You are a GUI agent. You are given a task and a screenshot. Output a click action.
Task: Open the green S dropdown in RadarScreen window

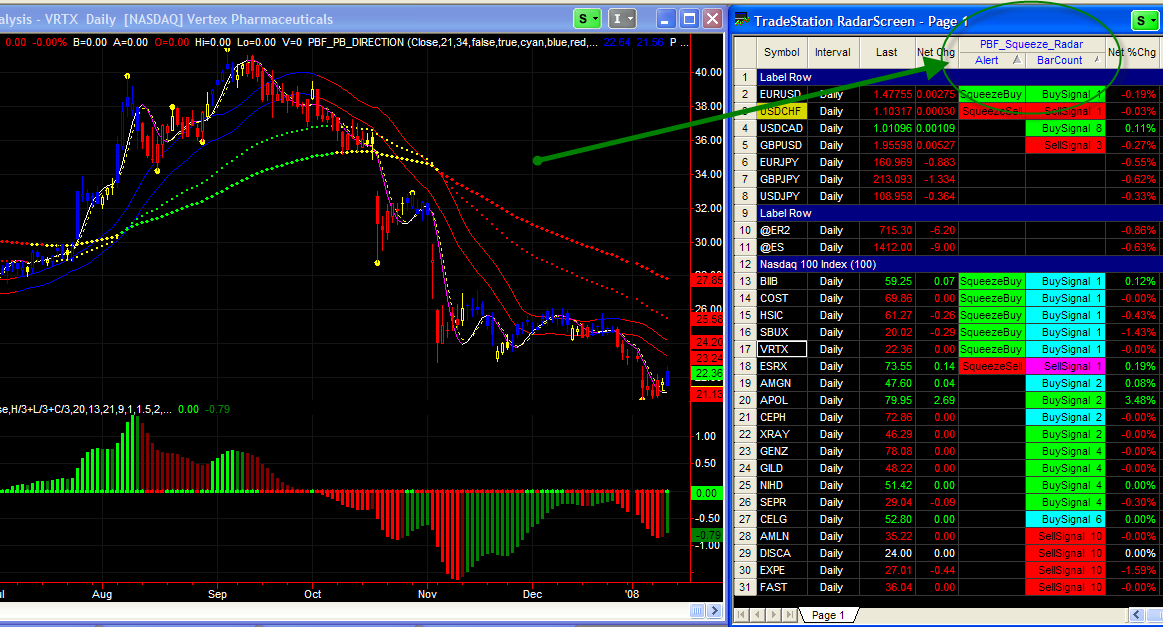(x=1145, y=21)
